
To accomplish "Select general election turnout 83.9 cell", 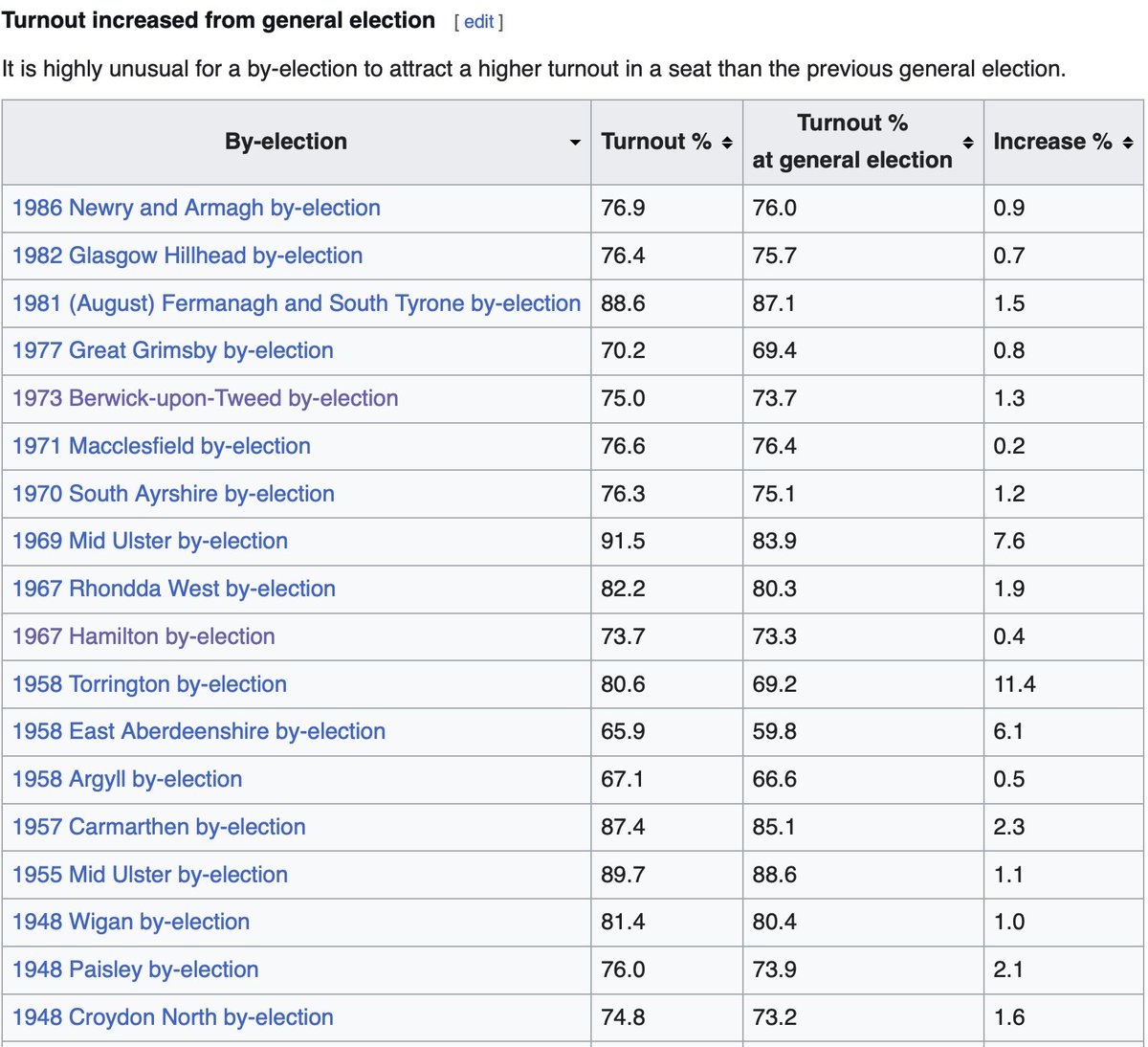I will pos(775,541).
